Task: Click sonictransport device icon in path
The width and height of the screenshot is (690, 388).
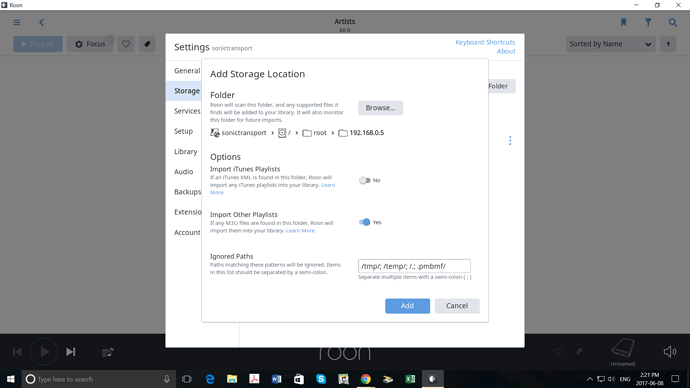Action: (x=215, y=133)
